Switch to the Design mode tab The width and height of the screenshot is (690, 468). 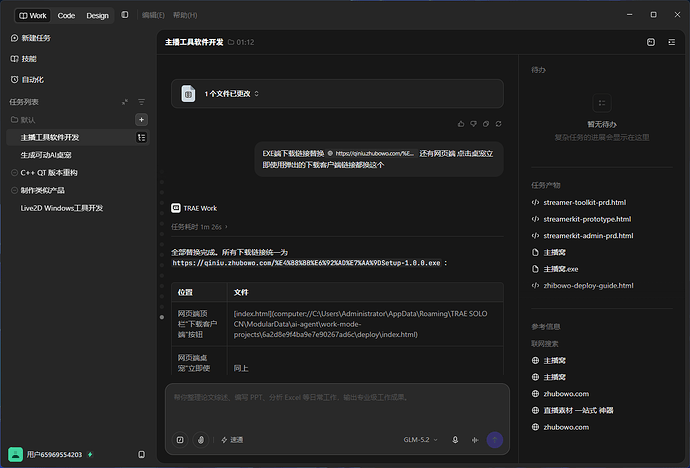(x=97, y=15)
